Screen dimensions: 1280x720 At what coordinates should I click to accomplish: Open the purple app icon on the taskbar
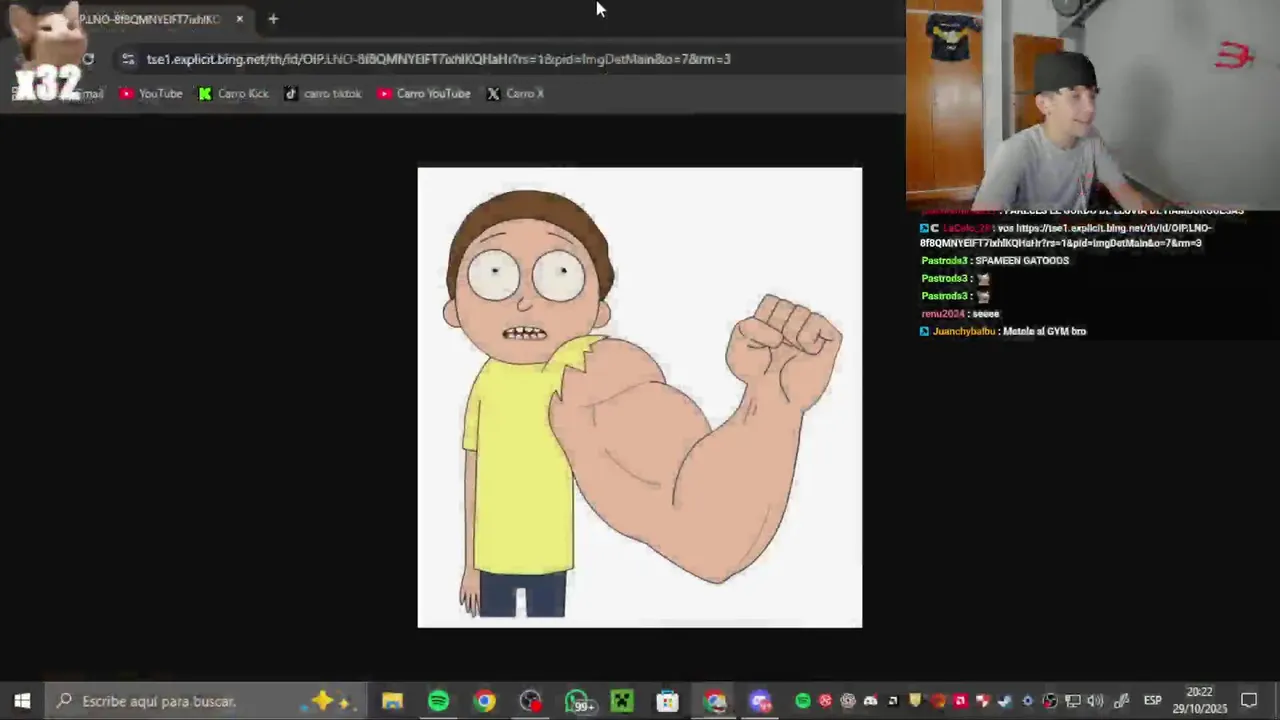pos(760,701)
